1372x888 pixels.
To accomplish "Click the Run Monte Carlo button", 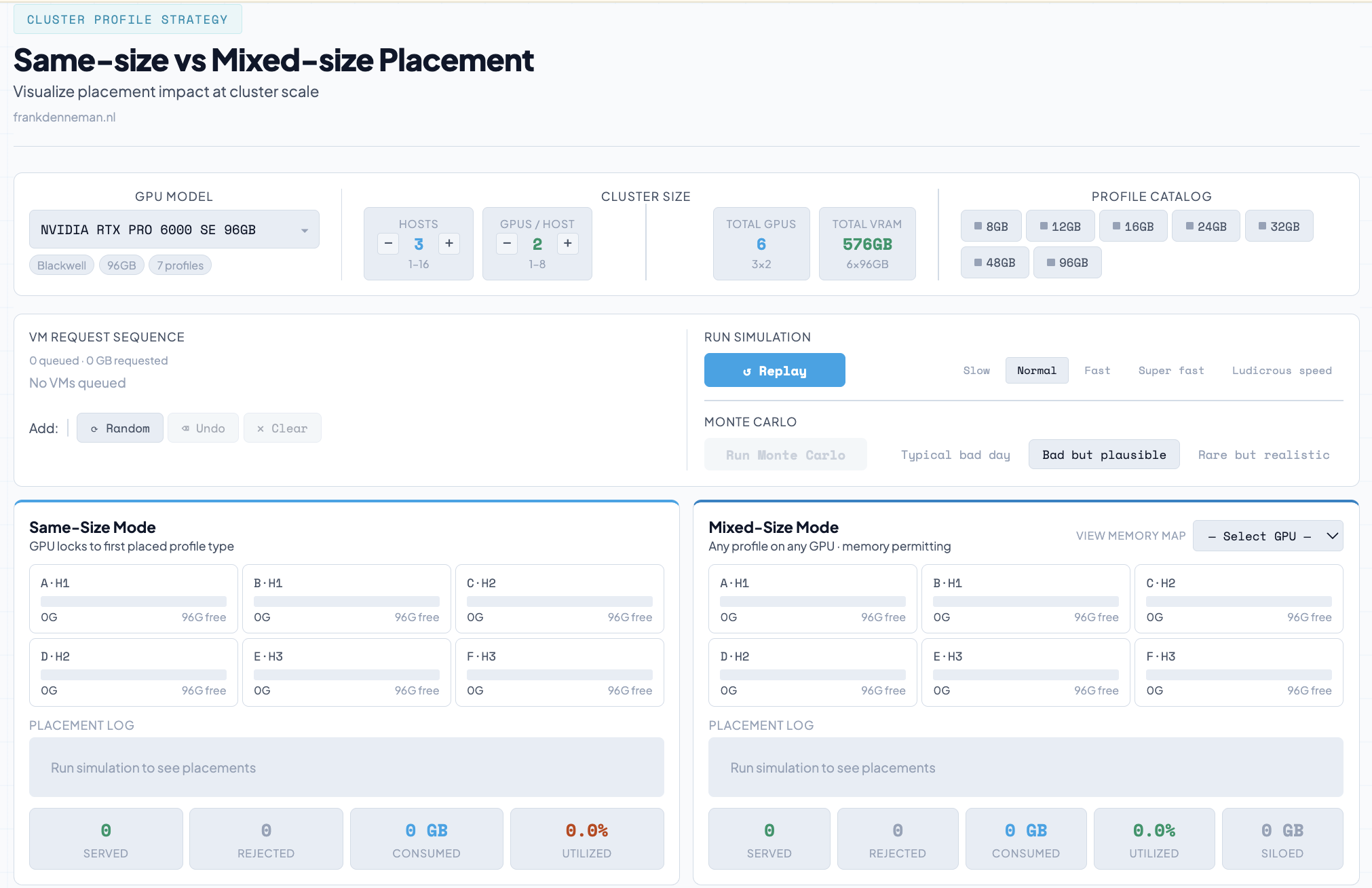I will pos(785,454).
